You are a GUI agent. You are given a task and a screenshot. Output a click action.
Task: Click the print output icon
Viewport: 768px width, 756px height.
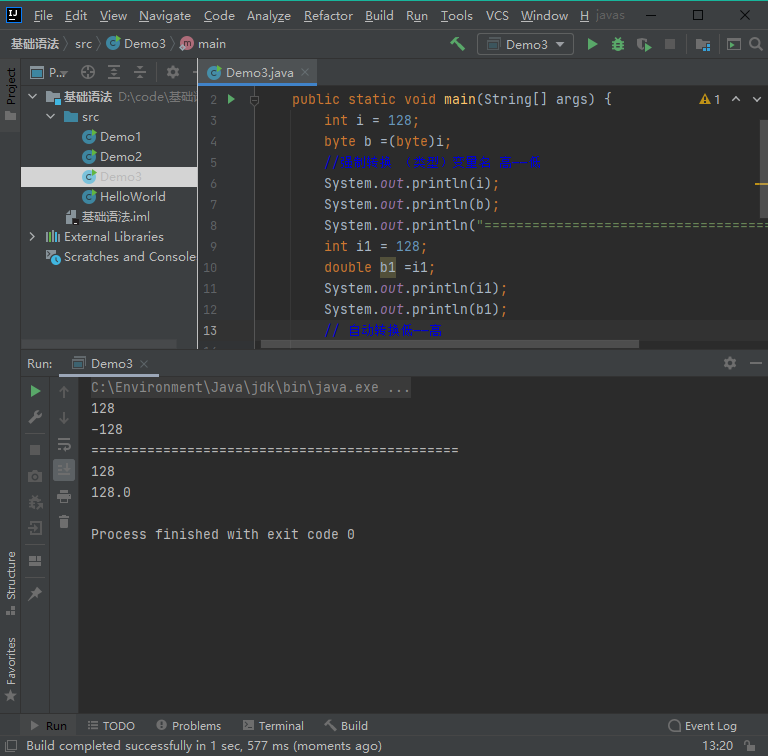64,496
